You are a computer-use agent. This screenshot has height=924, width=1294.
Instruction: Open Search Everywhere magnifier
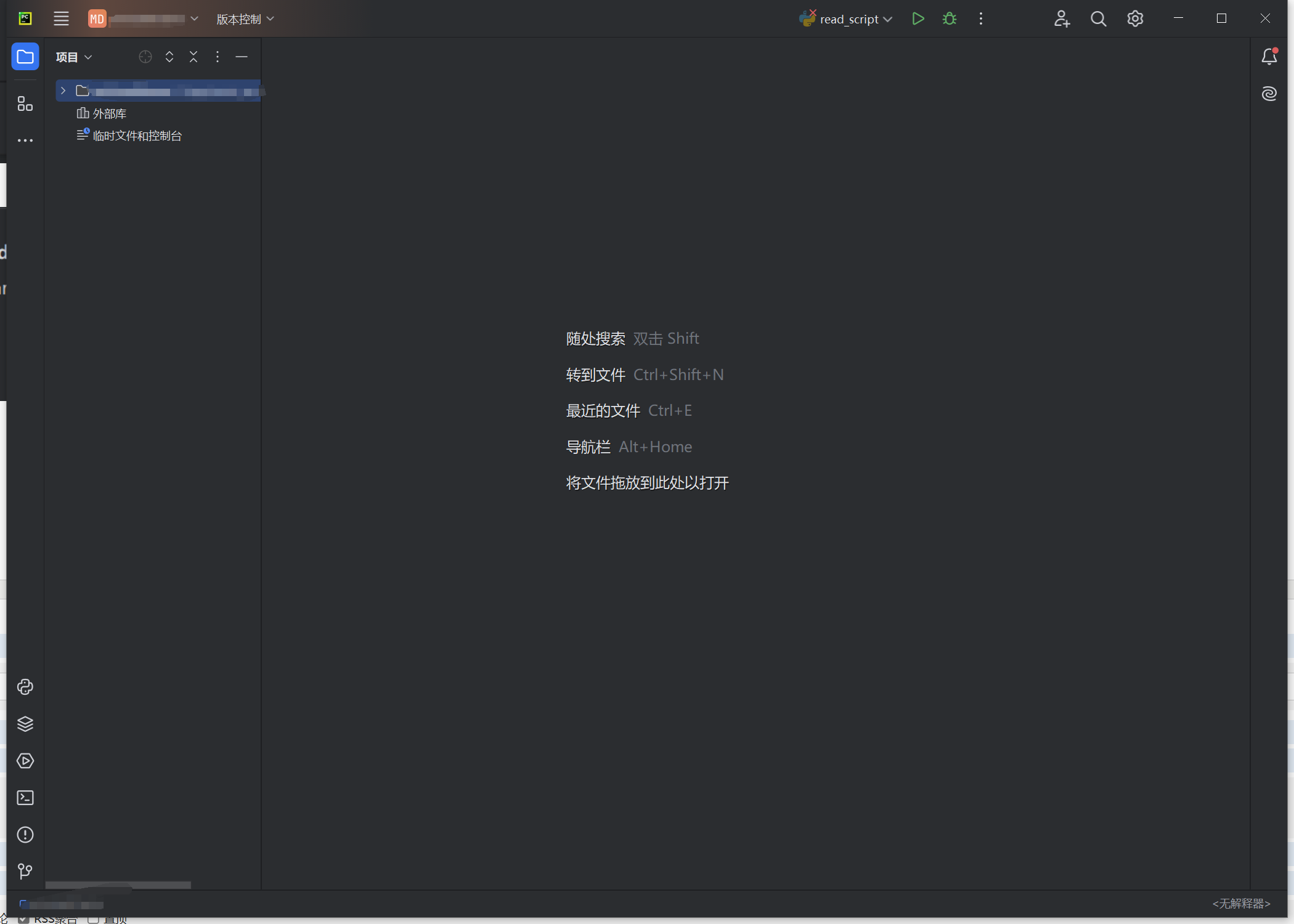pos(1099,18)
